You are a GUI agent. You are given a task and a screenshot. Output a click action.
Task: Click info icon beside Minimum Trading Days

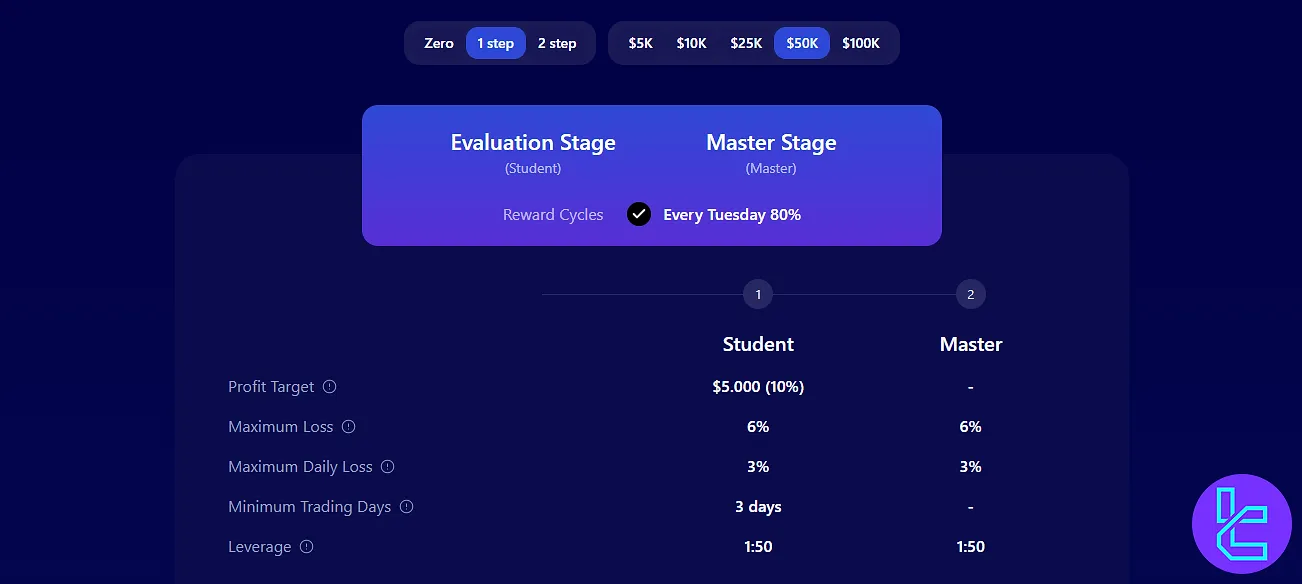tap(407, 507)
